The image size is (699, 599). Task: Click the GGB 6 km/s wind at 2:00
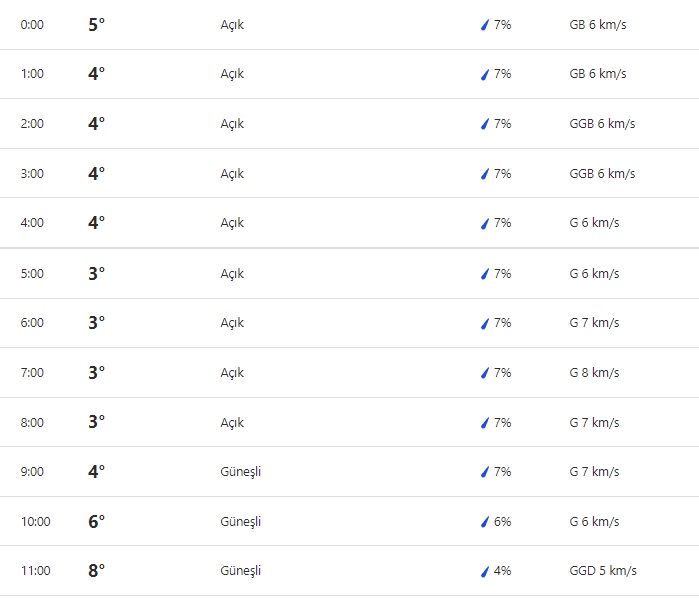[x=602, y=124]
